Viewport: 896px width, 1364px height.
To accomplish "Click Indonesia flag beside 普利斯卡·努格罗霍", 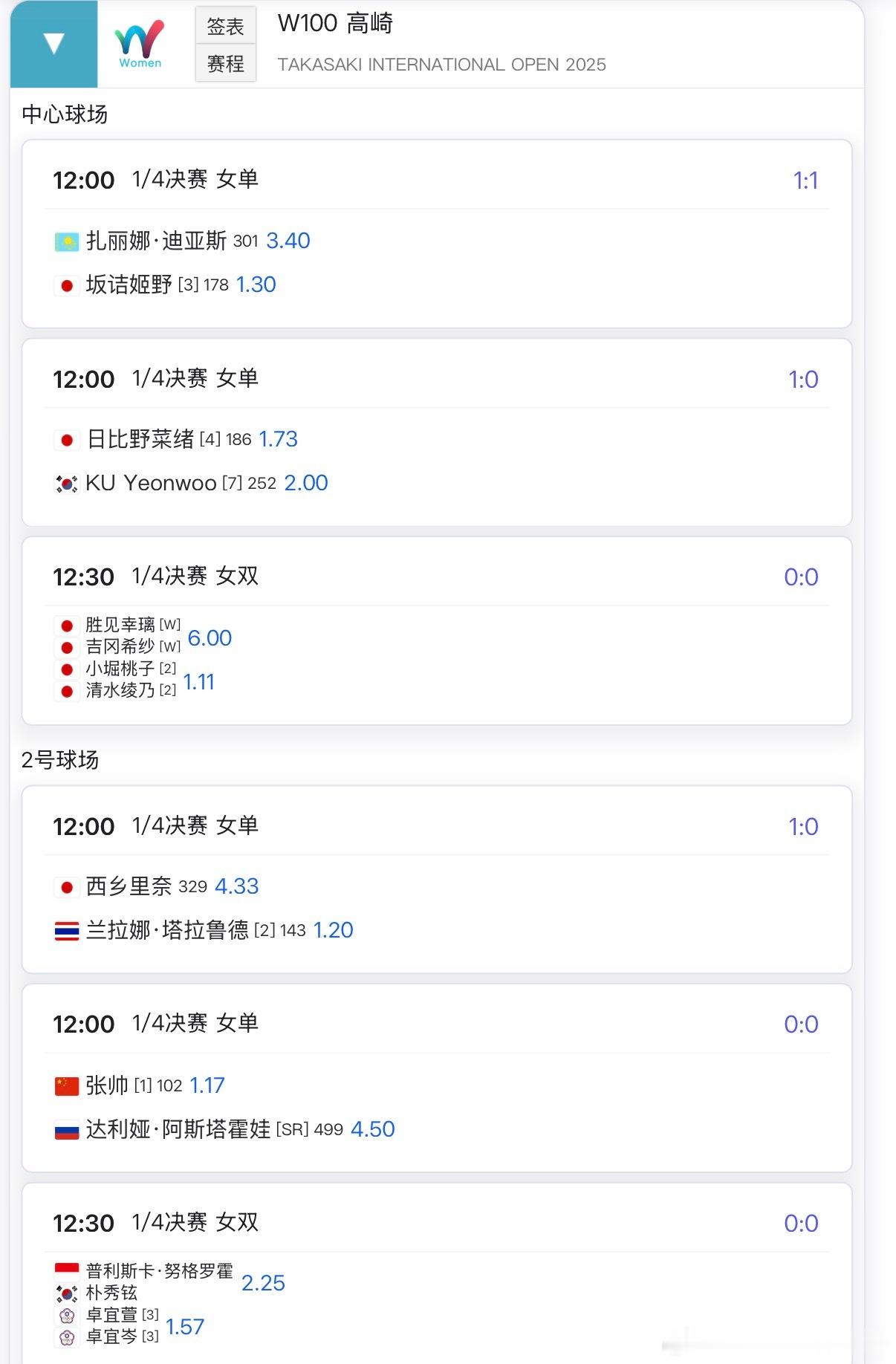I will point(67,1270).
